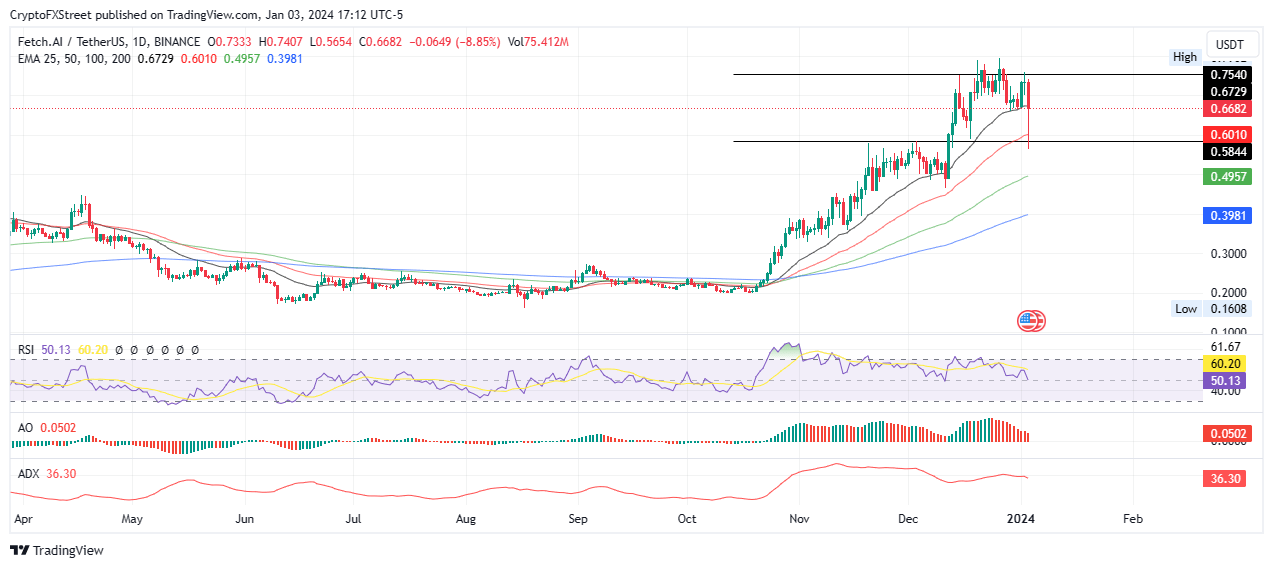The image size is (1273, 568).
Task: Click the blue 0.3981 EMA price label
Action: point(1228,215)
